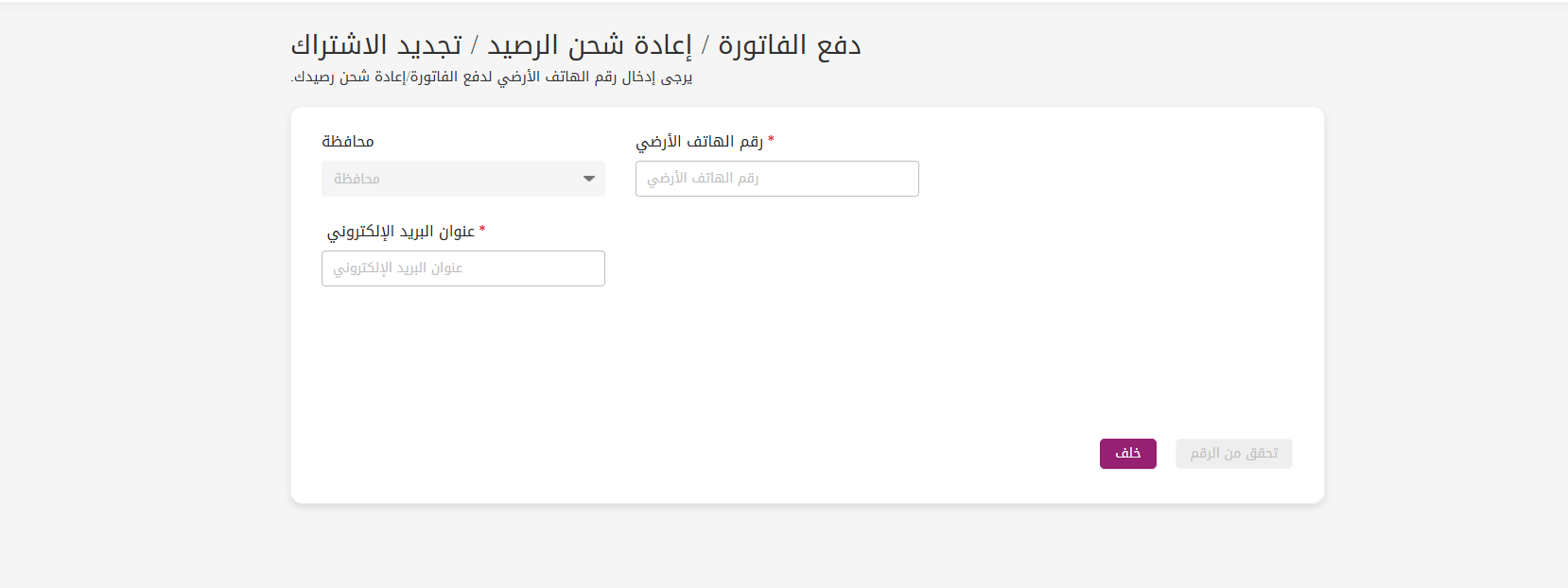Click the محافظة label above the dropdown
The height and width of the screenshot is (588, 1568).
[x=348, y=142]
